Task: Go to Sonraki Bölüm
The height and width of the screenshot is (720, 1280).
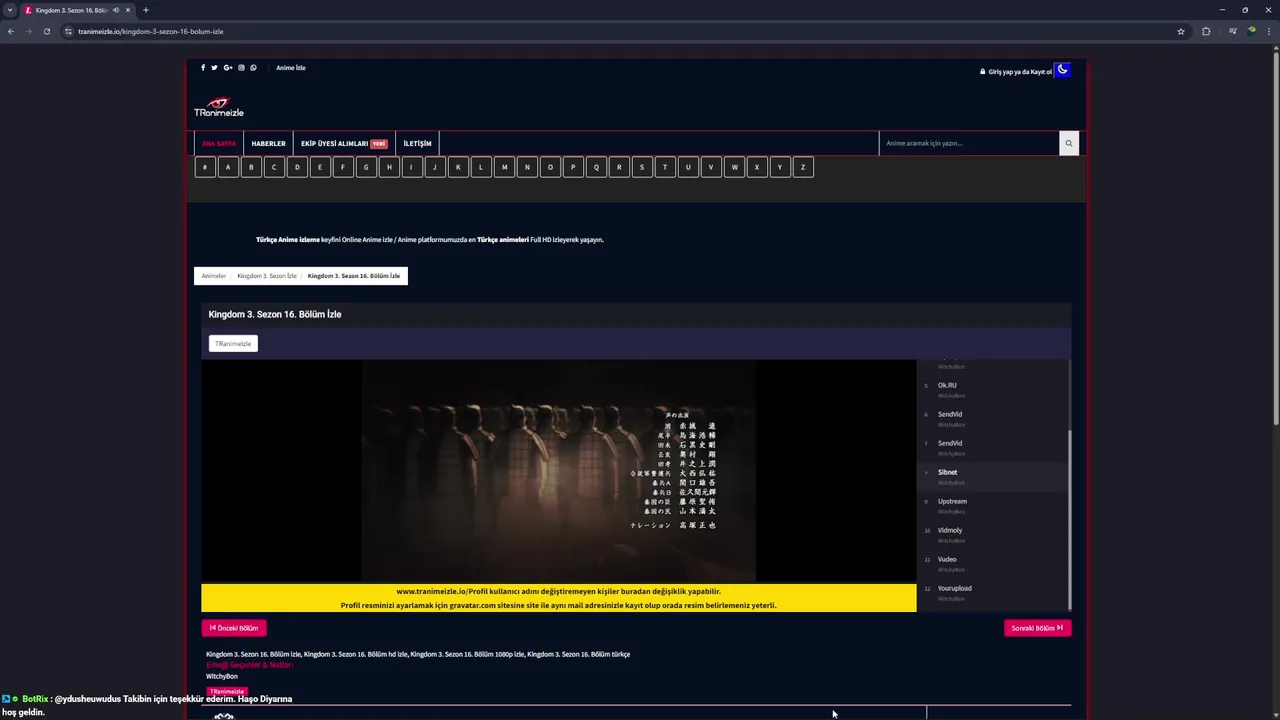Action: [x=1037, y=628]
